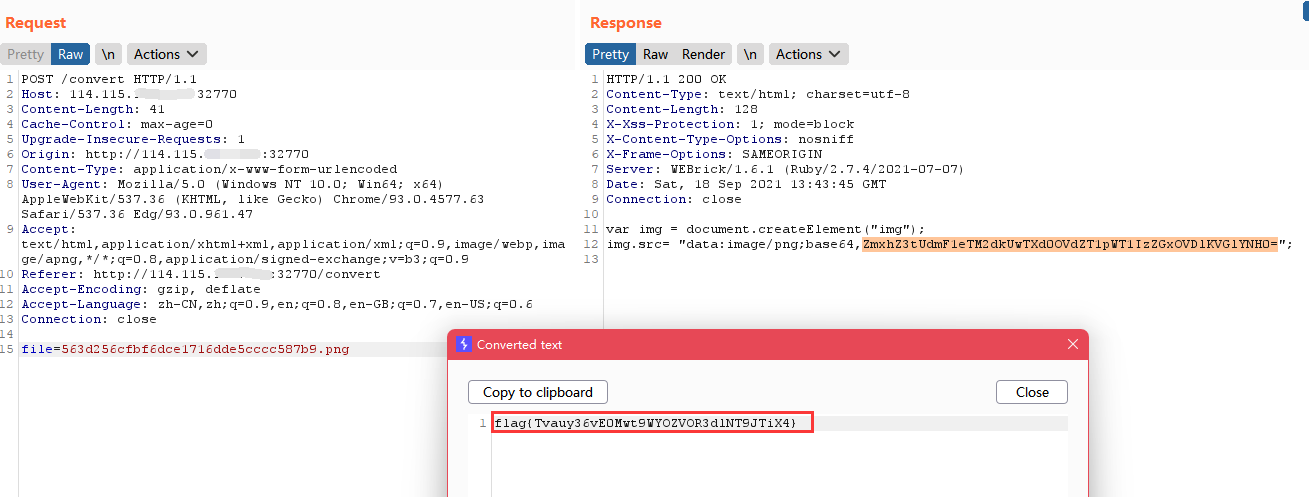Click the Response Content-Length: 128 line
The width and height of the screenshot is (1309, 497).
(680, 109)
